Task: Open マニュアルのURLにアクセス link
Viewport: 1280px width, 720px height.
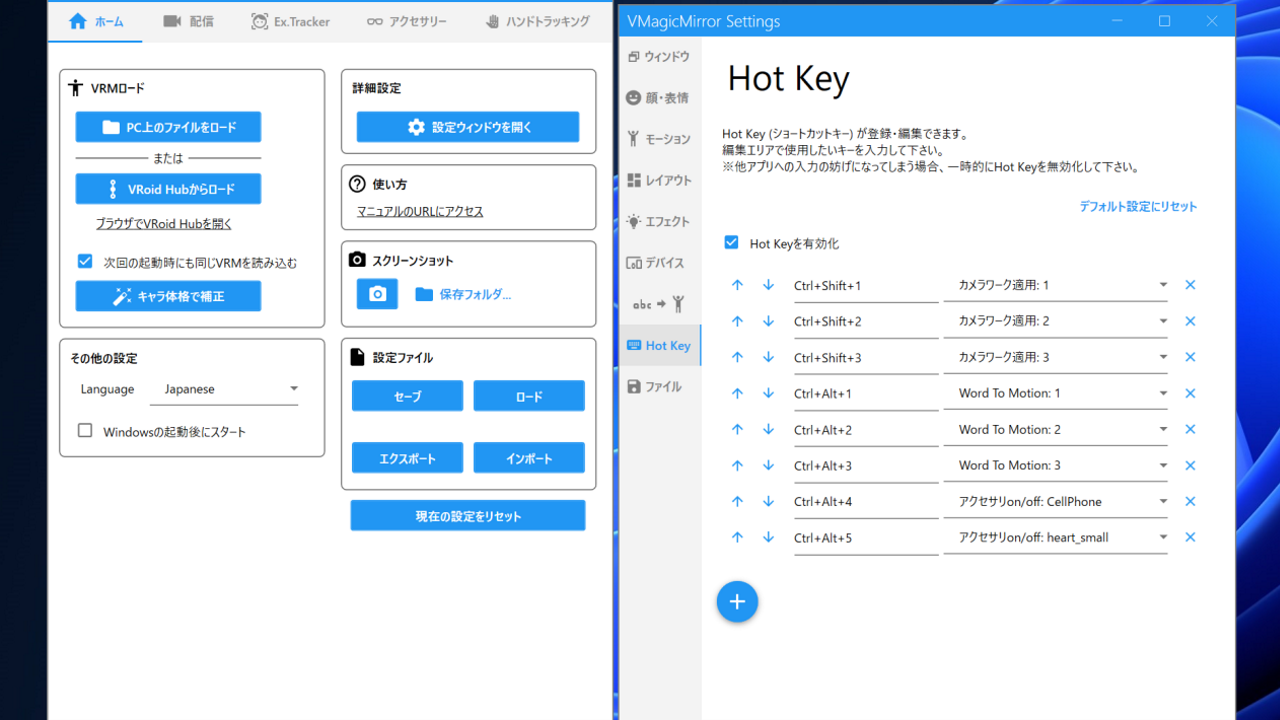Action: pos(420,212)
